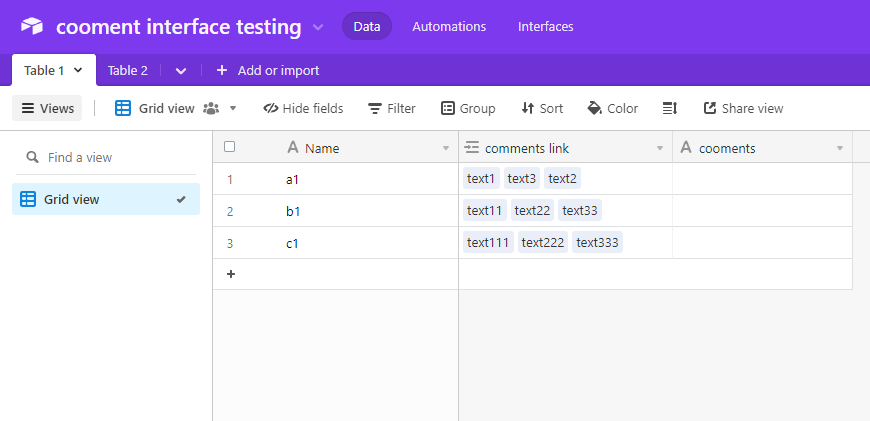Open the comments link column dropdown
This screenshot has height=421, width=870.
tap(660, 148)
